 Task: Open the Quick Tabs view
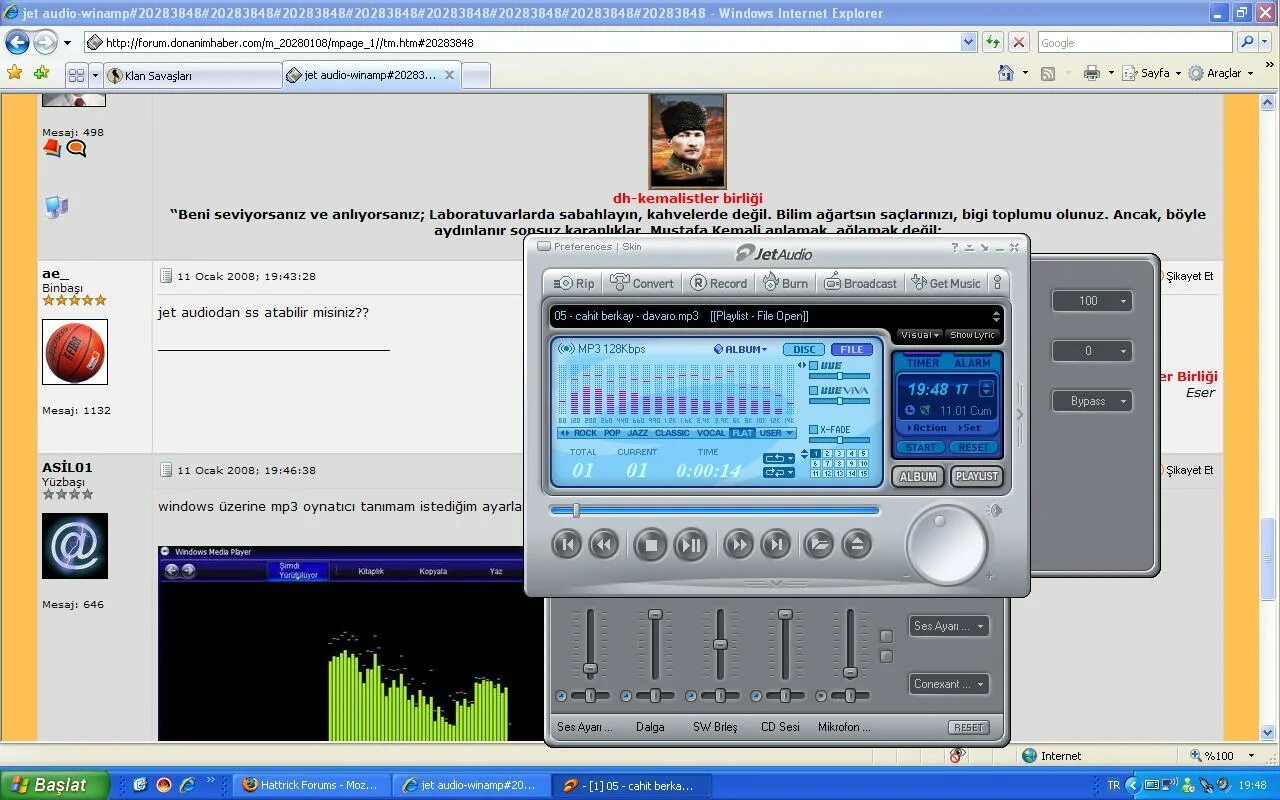[x=76, y=75]
